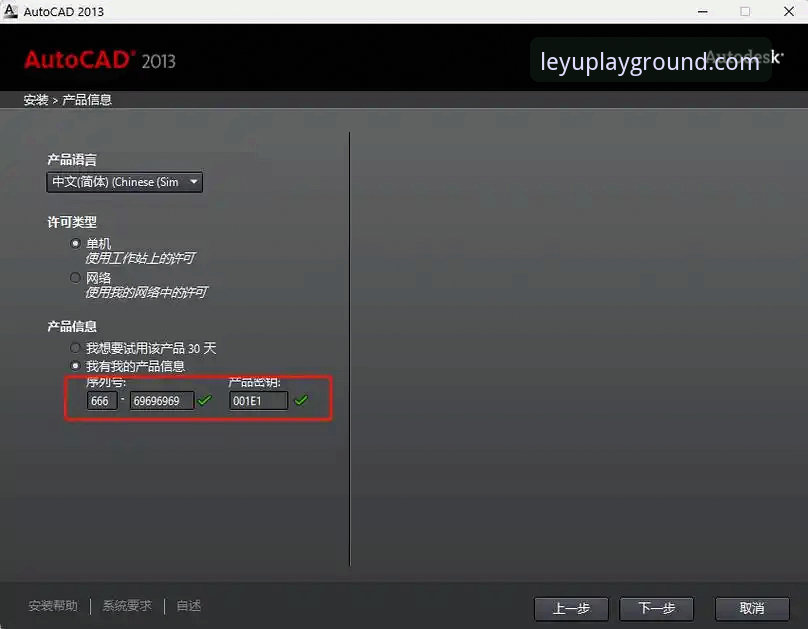Image resolution: width=808 pixels, height=629 pixels.
Task: Open the 自述 readme link
Action: click(189, 606)
